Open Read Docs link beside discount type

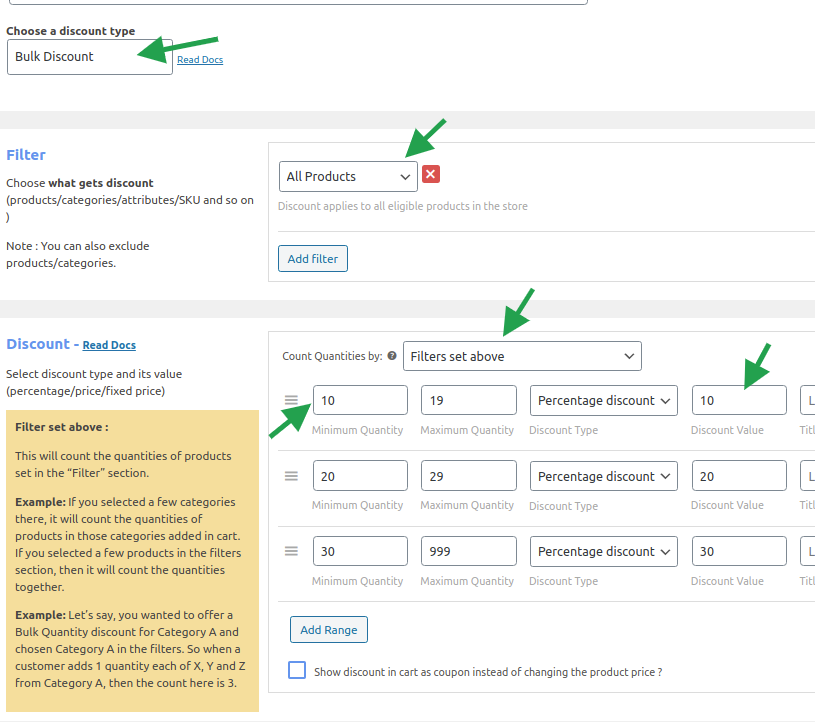tap(200, 60)
